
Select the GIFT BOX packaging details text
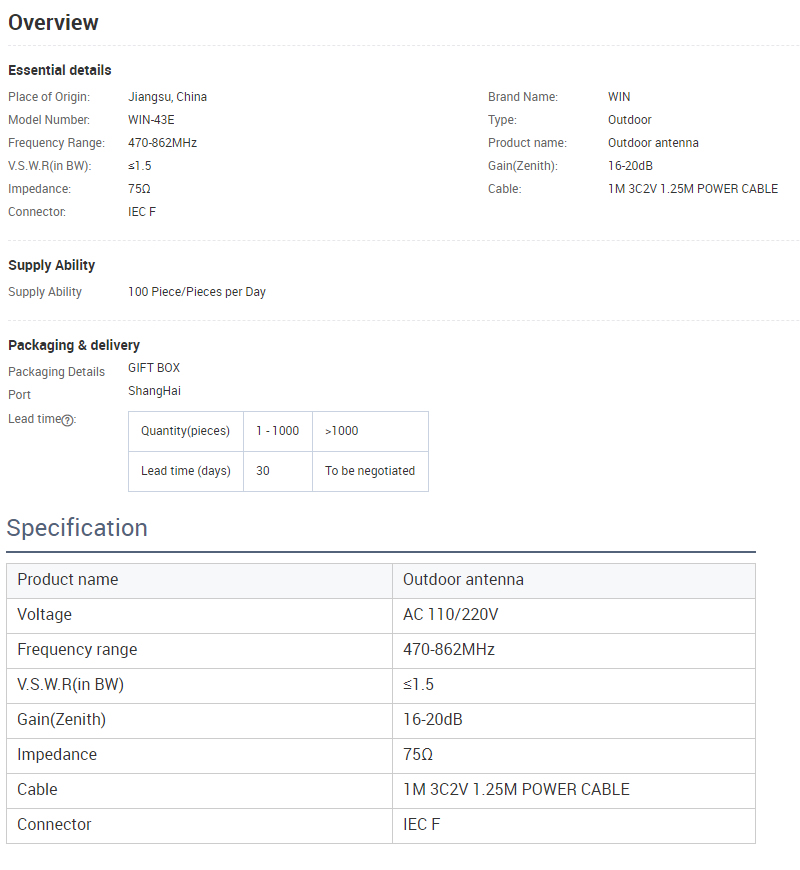click(154, 368)
